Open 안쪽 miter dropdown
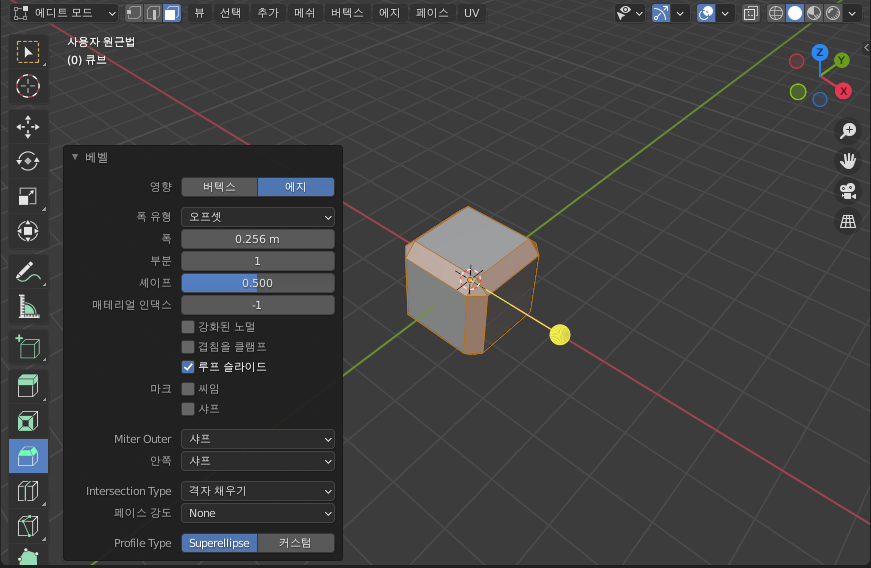This screenshot has height=568, width=871. pos(258,461)
